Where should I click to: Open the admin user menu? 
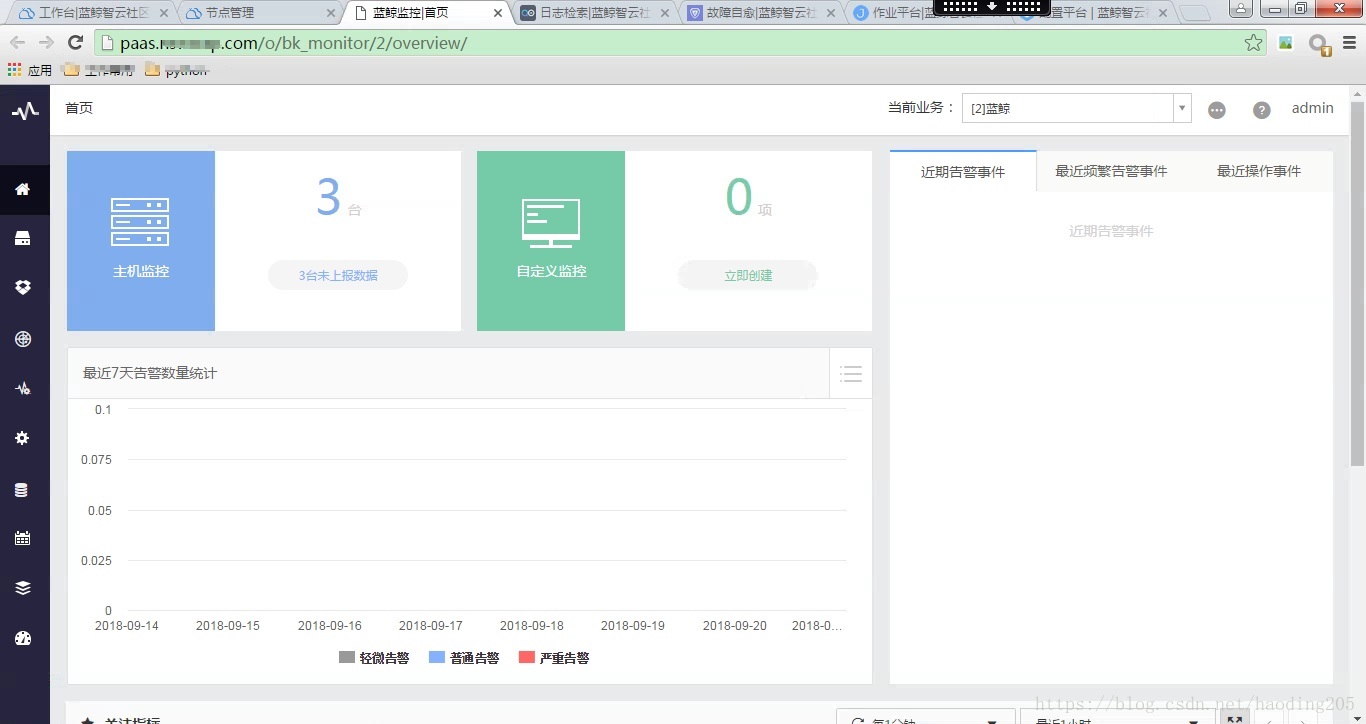click(1312, 108)
